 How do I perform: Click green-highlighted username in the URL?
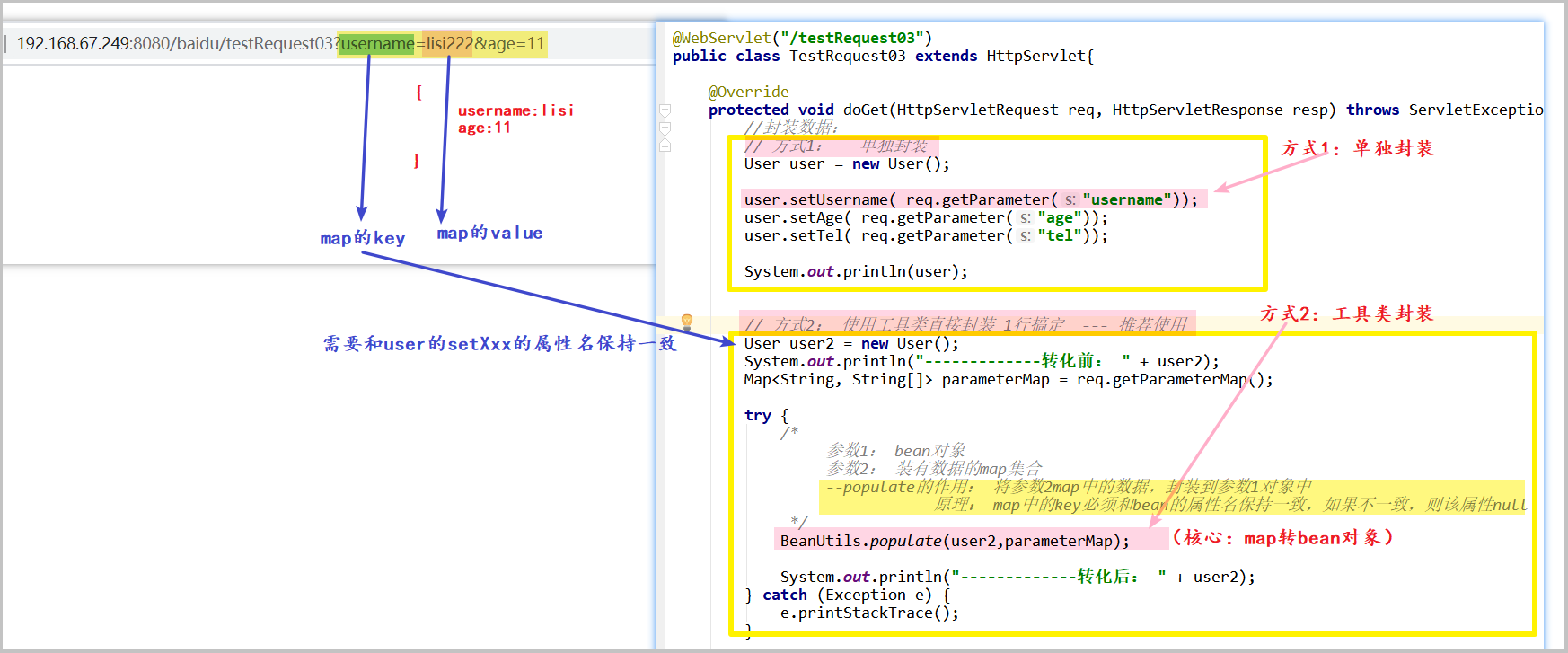(x=376, y=43)
